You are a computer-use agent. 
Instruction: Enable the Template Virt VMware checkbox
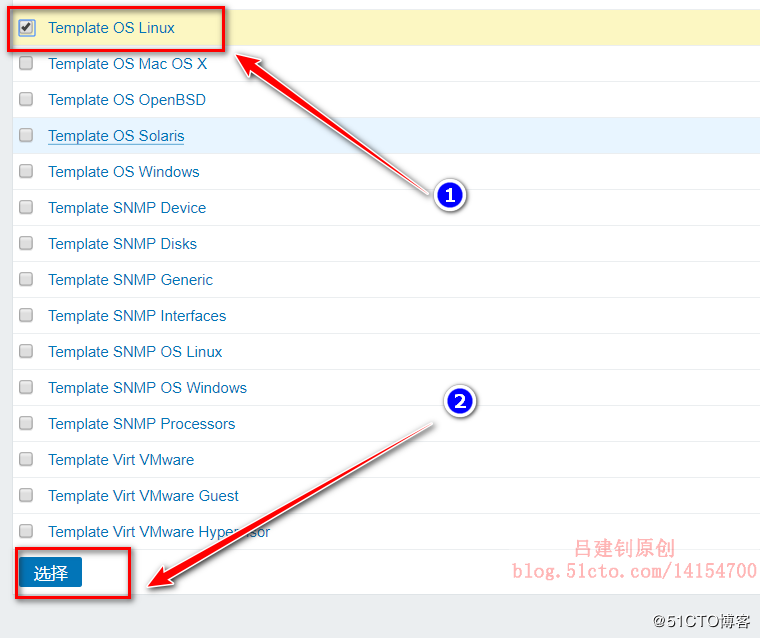pyautogui.click(x=26, y=459)
